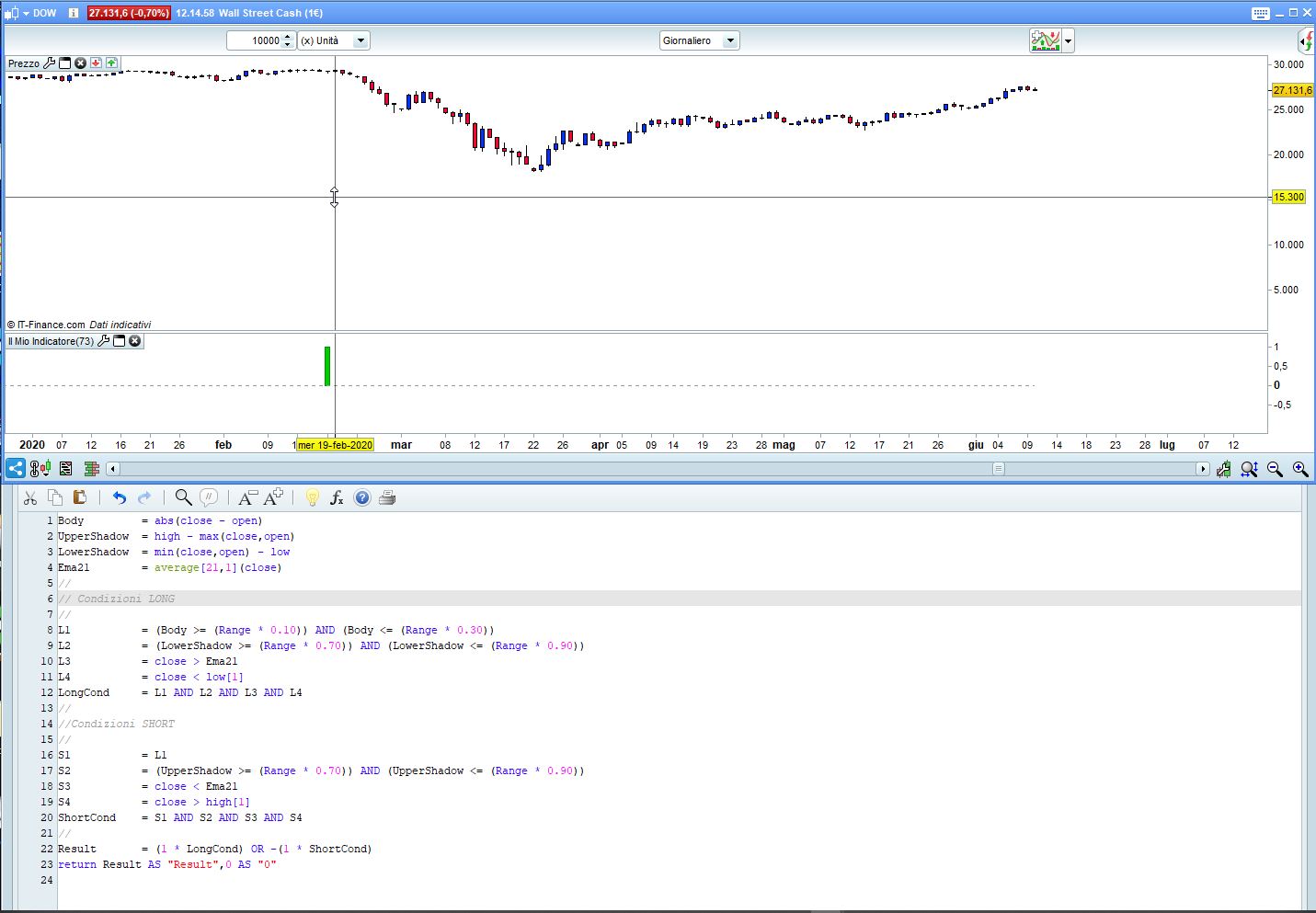The width and height of the screenshot is (1316, 913).
Task: Open the editor help question mark
Action: tap(362, 497)
